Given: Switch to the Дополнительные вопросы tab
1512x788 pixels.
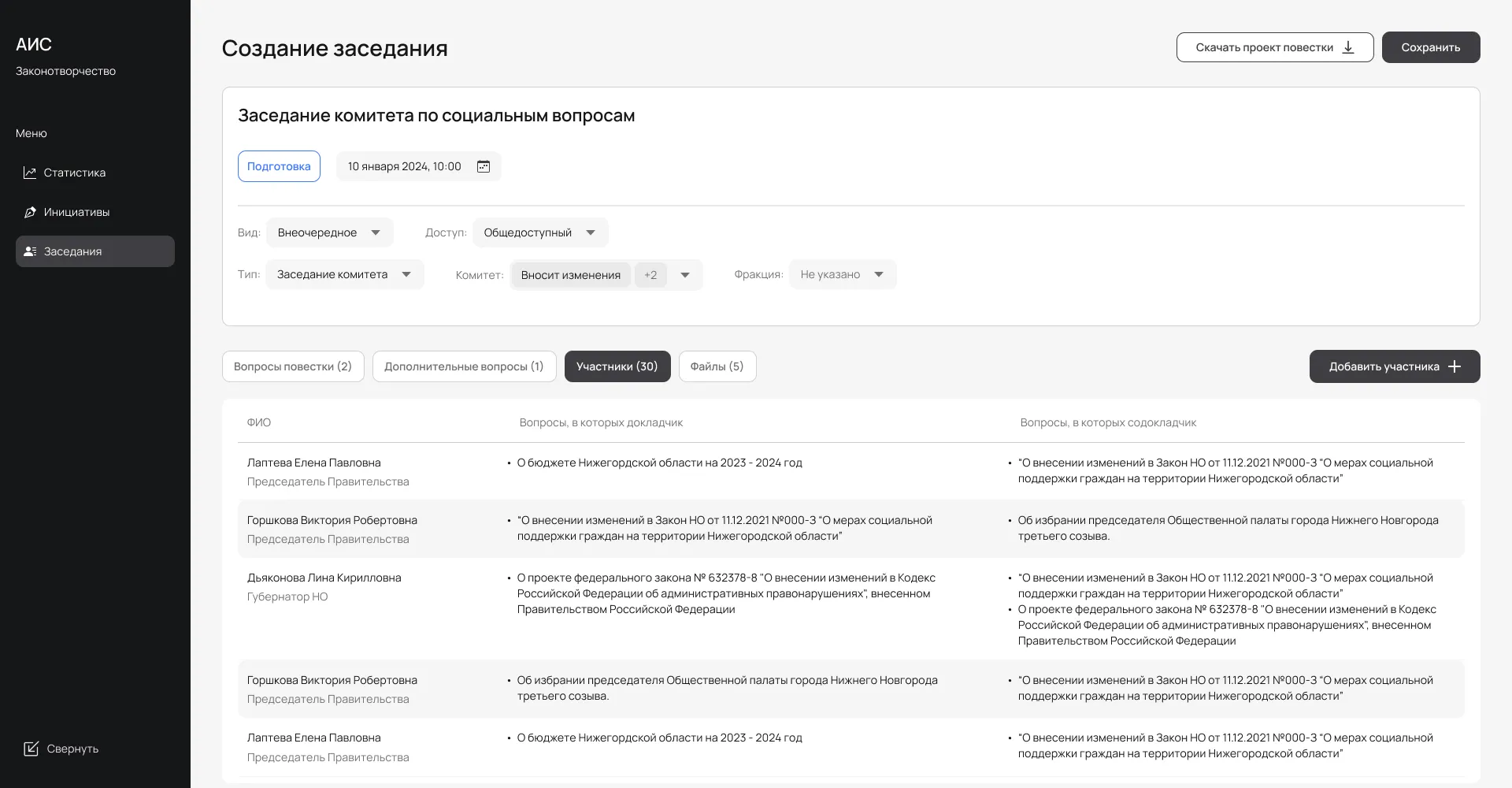Looking at the screenshot, I should pyautogui.click(x=464, y=366).
